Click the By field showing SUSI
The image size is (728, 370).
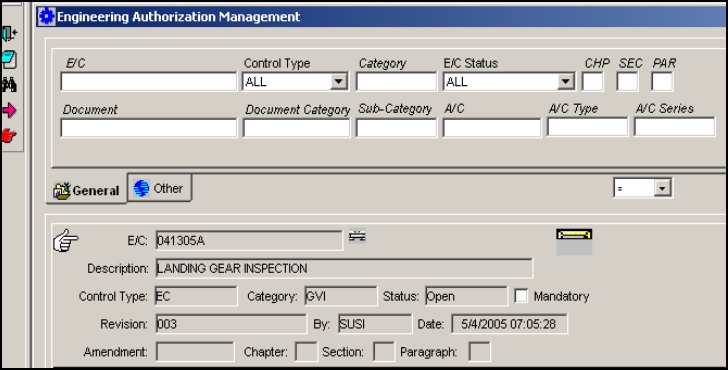tap(375, 324)
